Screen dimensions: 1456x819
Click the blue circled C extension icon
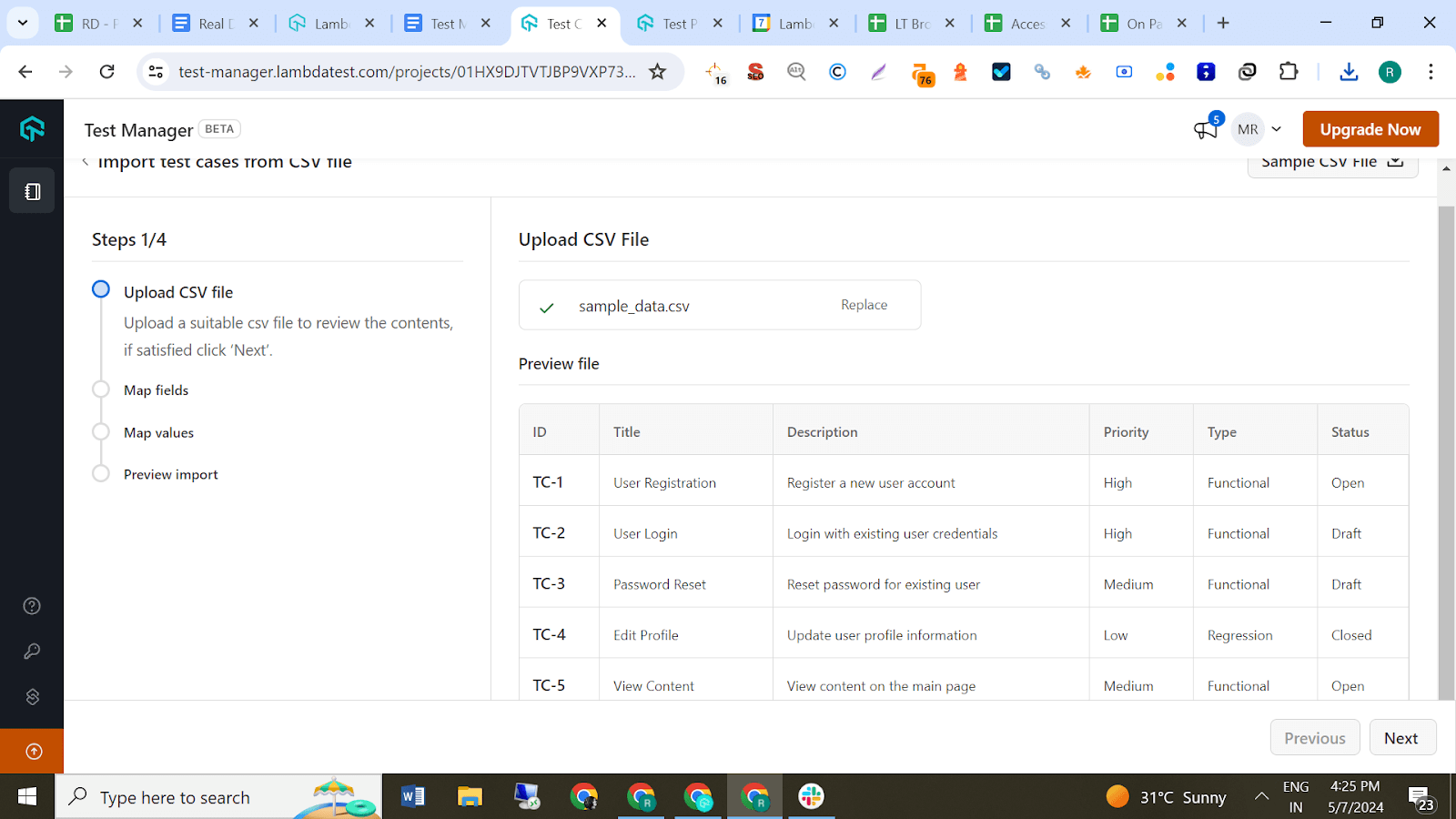837,72
